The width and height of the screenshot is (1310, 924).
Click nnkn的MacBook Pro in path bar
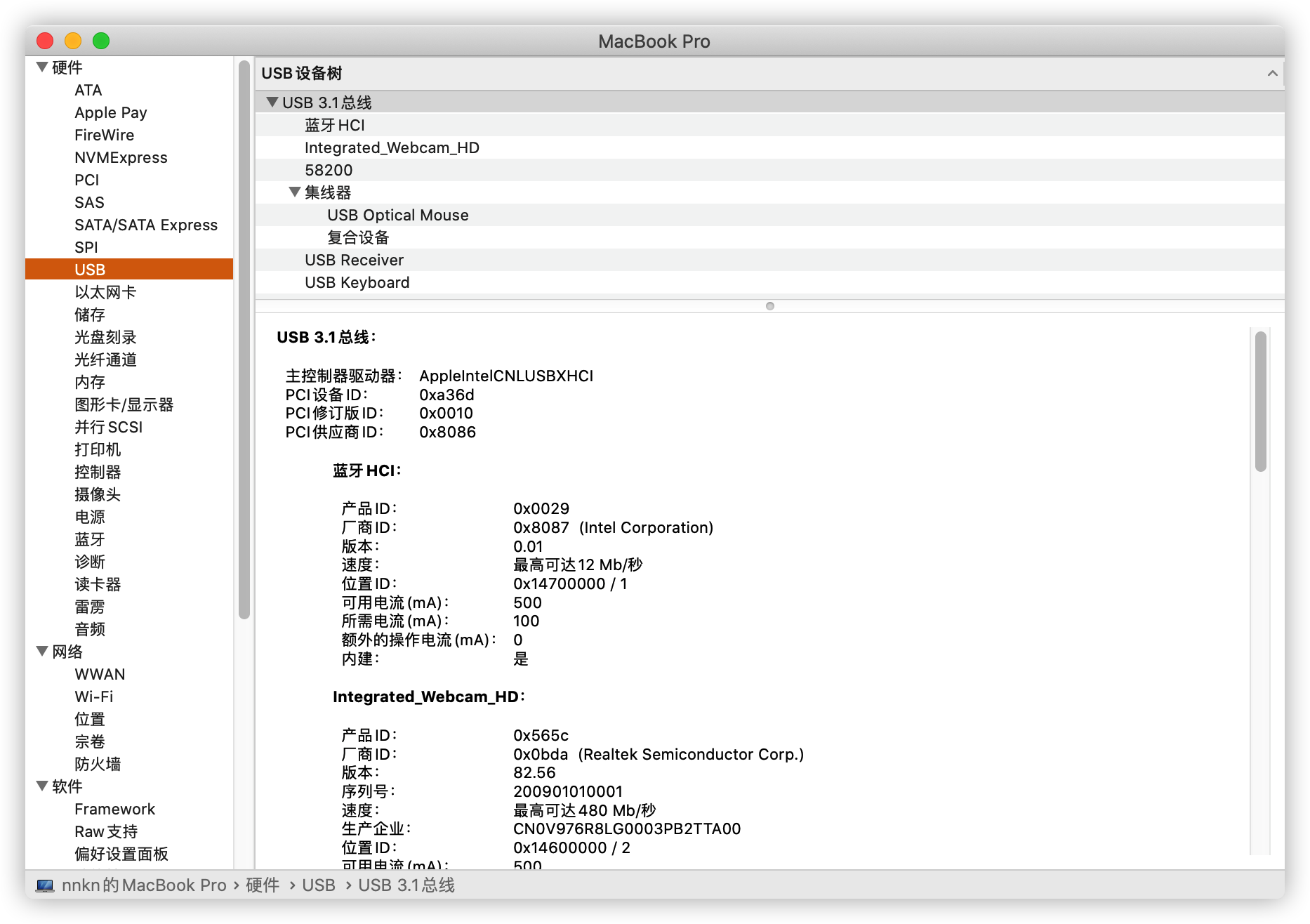click(x=144, y=885)
